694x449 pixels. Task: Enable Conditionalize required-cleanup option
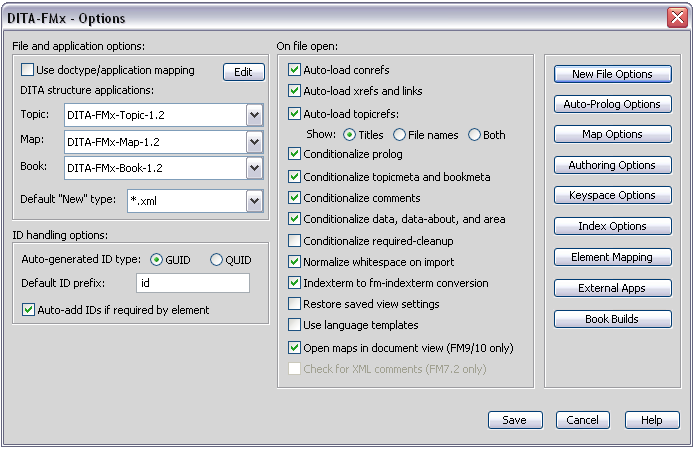pyautogui.click(x=295, y=241)
